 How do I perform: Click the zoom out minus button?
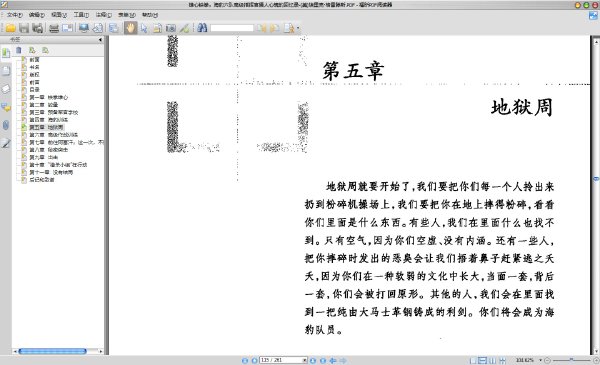pos(547,360)
